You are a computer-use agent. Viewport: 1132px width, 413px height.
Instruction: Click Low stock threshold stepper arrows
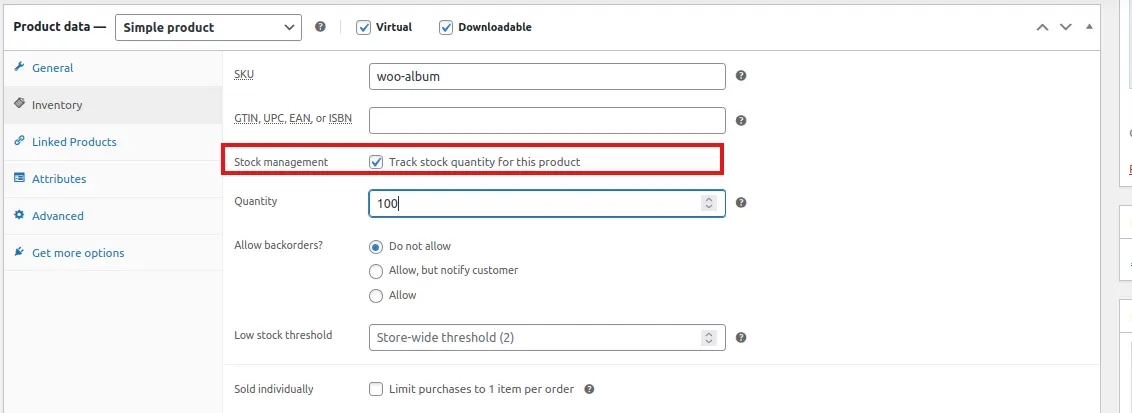pos(708,338)
